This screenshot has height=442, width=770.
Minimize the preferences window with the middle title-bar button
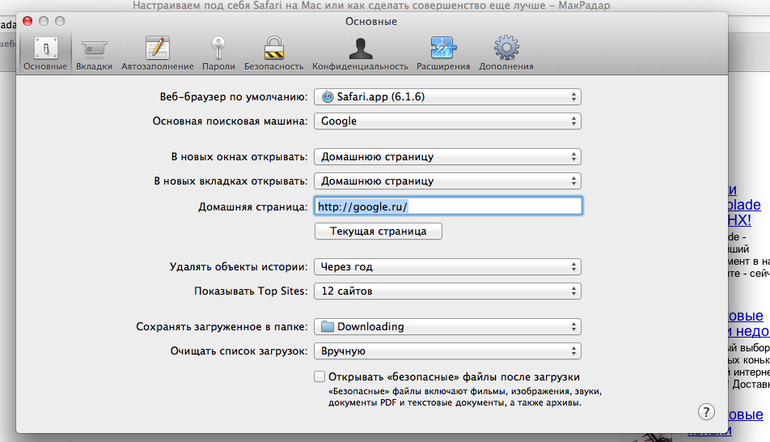click(44, 21)
